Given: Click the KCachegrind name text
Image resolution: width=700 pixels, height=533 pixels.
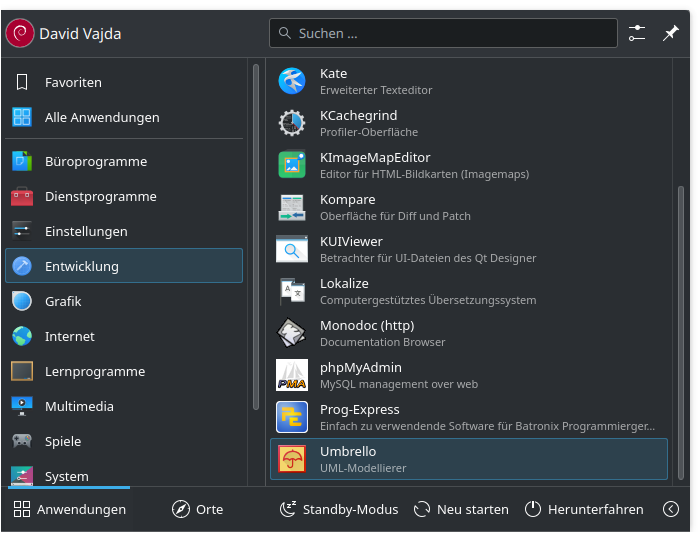Looking at the screenshot, I should (x=358, y=116).
